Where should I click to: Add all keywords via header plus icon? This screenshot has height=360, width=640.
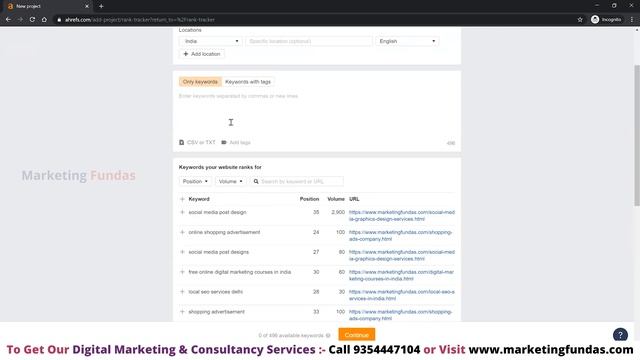click(182, 199)
